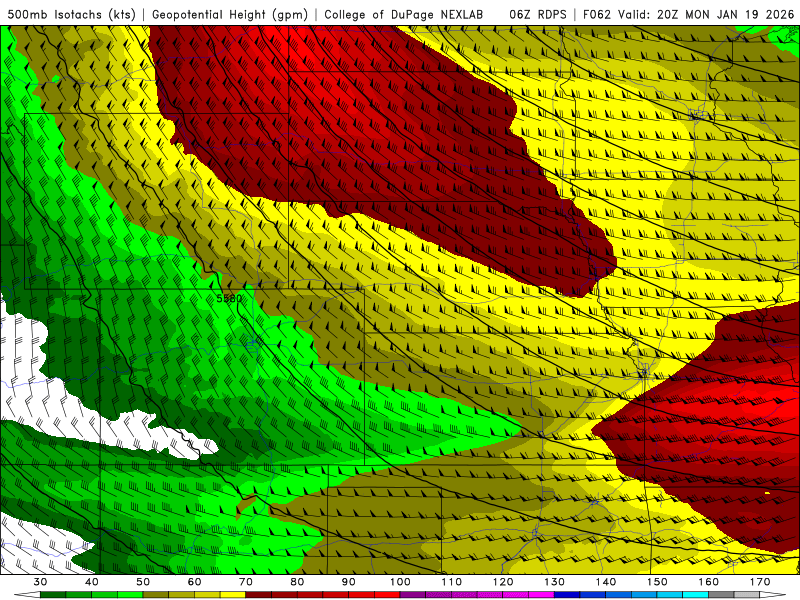The image size is (800, 600).
Task: Click the '140' value on color scale
Action: coord(606,582)
